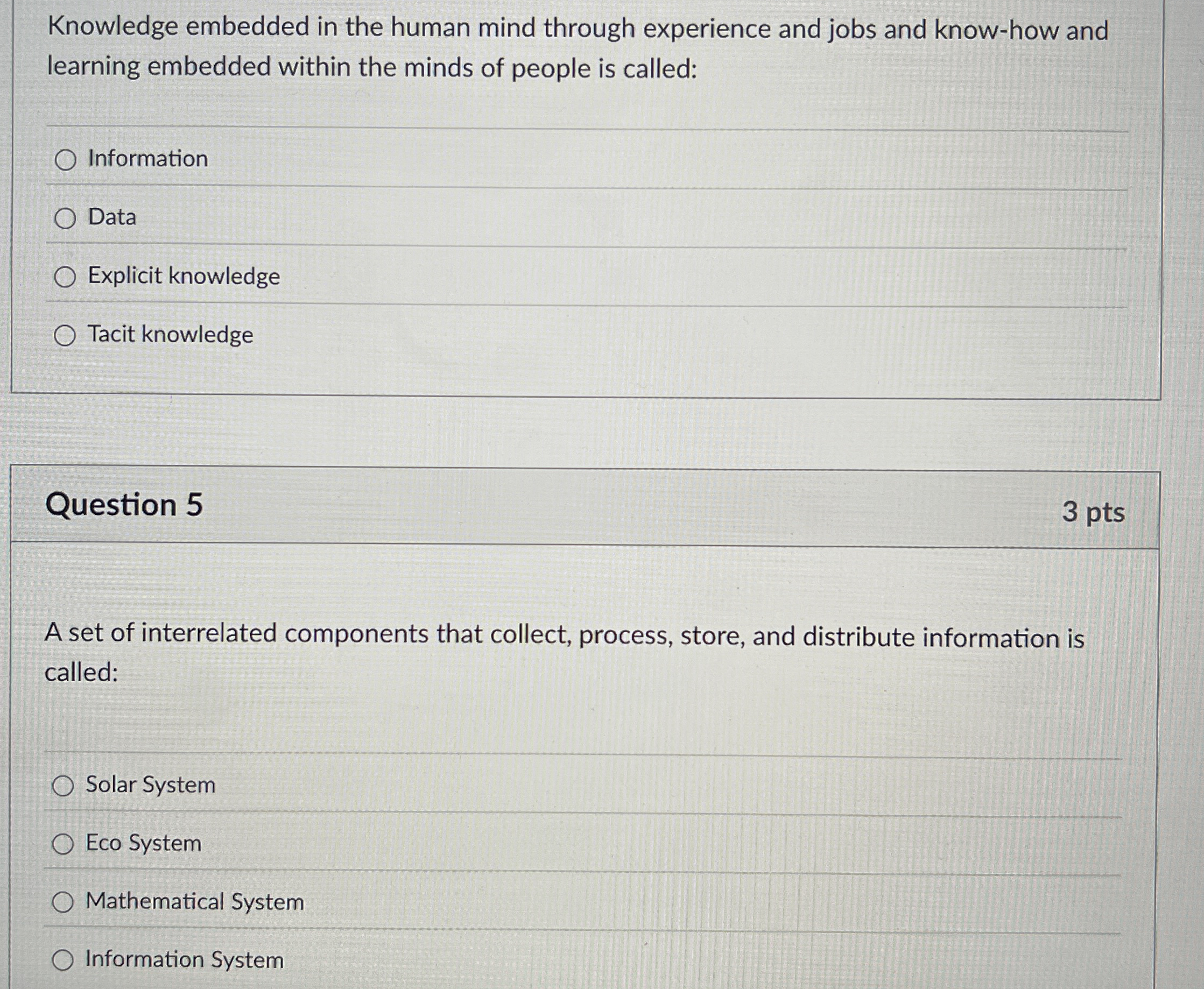Click the Information System answer text
Screen dimensions: 1204x989
tap(183, 960)
